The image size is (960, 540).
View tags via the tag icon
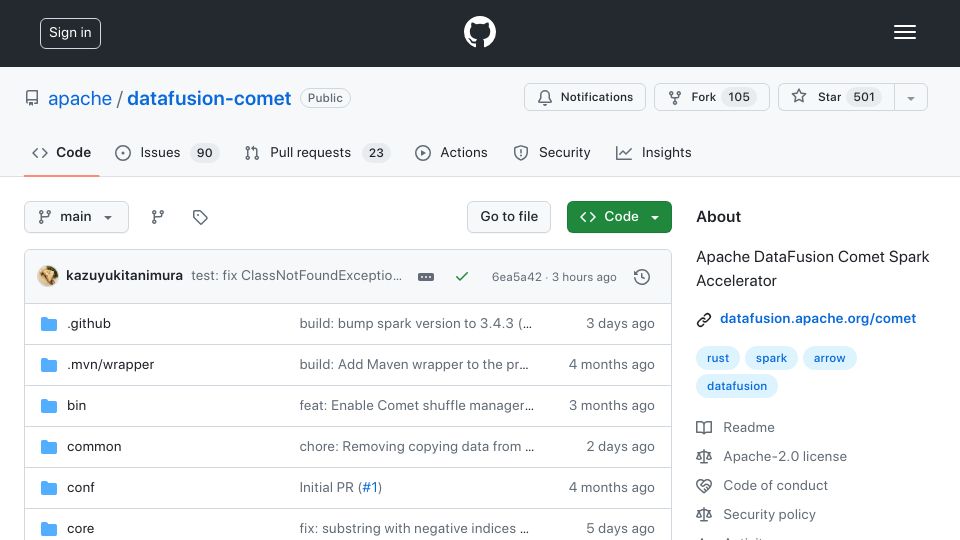pyautogui.click(x=200, y=217)
